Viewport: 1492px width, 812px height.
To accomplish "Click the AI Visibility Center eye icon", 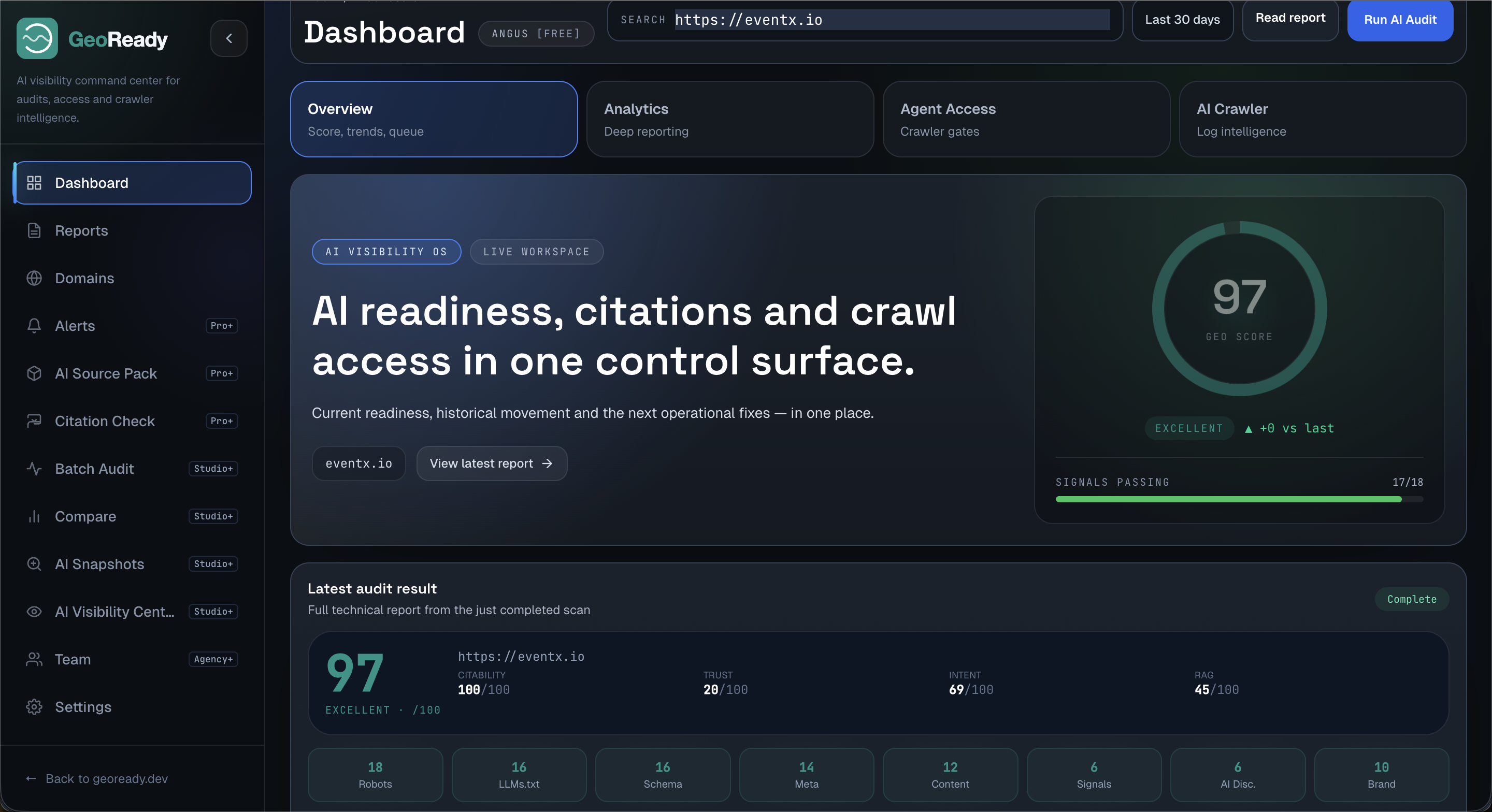I will click(34, 612).
